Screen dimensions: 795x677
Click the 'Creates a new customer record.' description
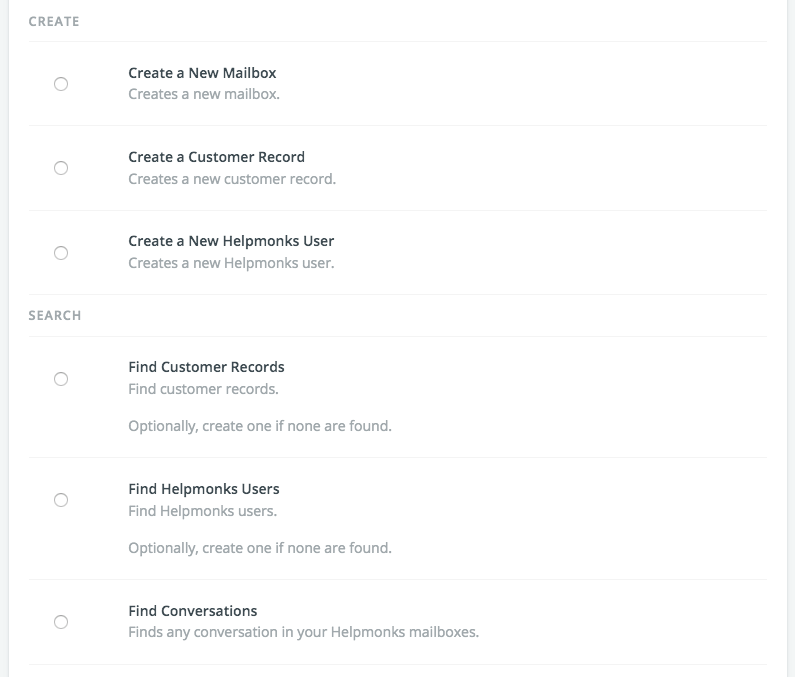(232, 179)
